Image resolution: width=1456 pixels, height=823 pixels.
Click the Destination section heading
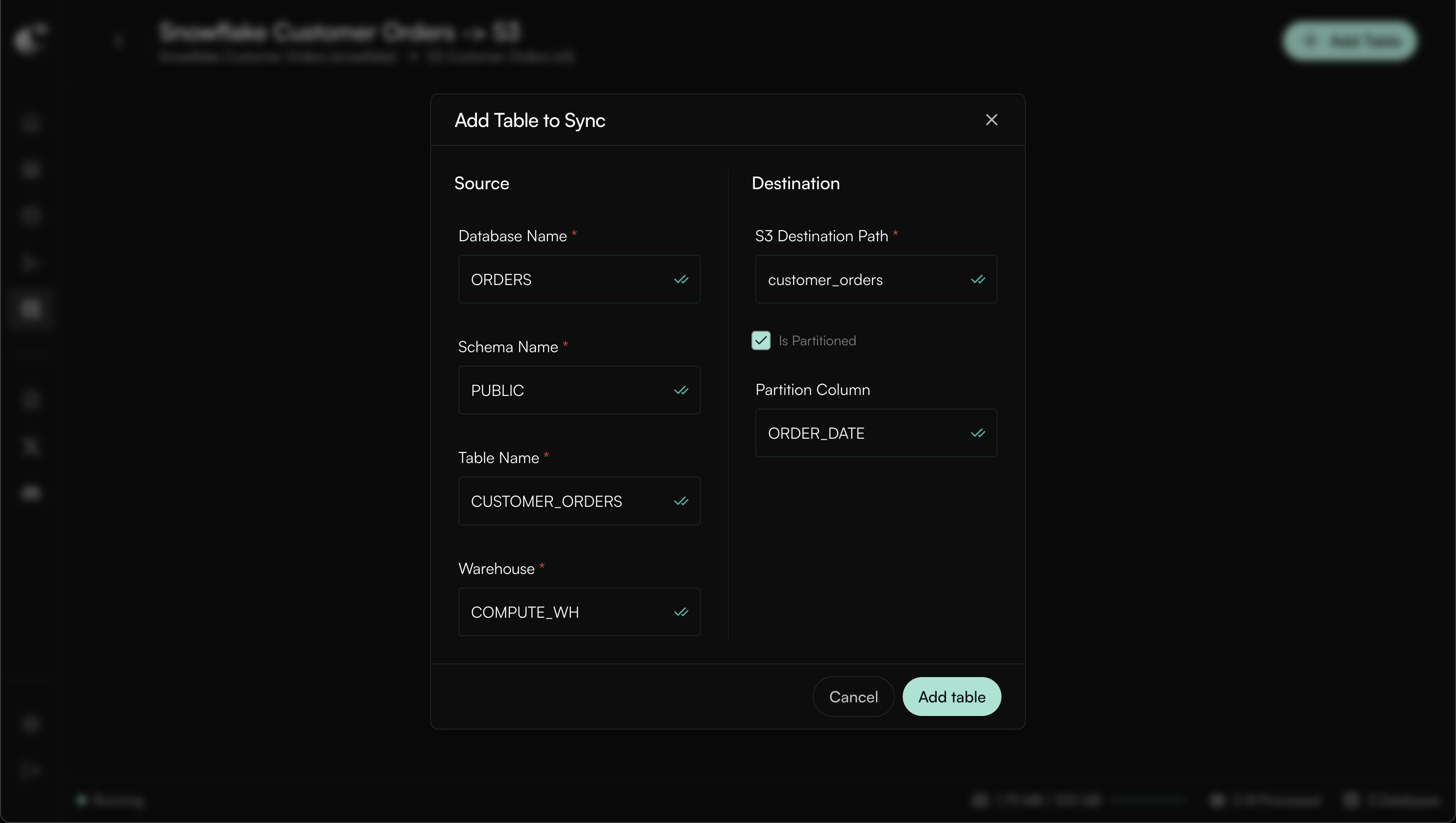(796, 183)
